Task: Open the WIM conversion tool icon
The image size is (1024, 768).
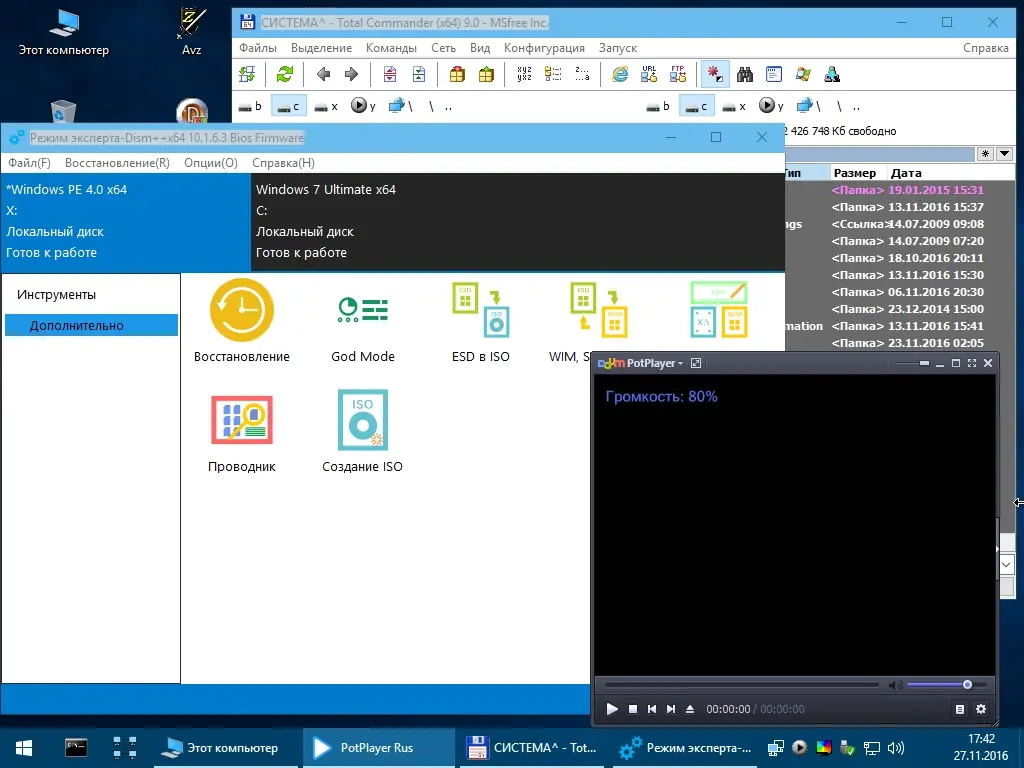Action: 598,310
